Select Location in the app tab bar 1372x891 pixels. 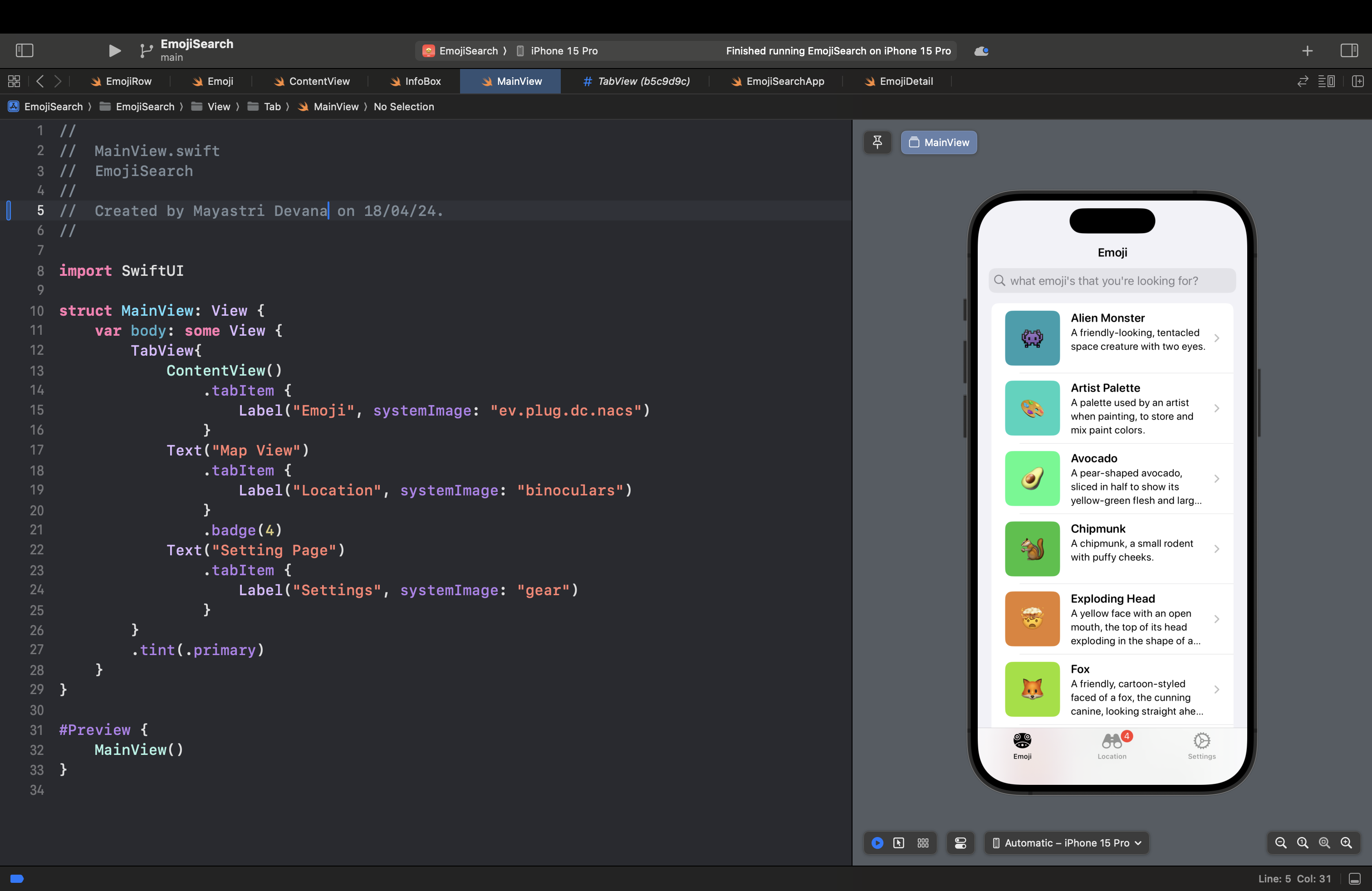coord(1112,746)
